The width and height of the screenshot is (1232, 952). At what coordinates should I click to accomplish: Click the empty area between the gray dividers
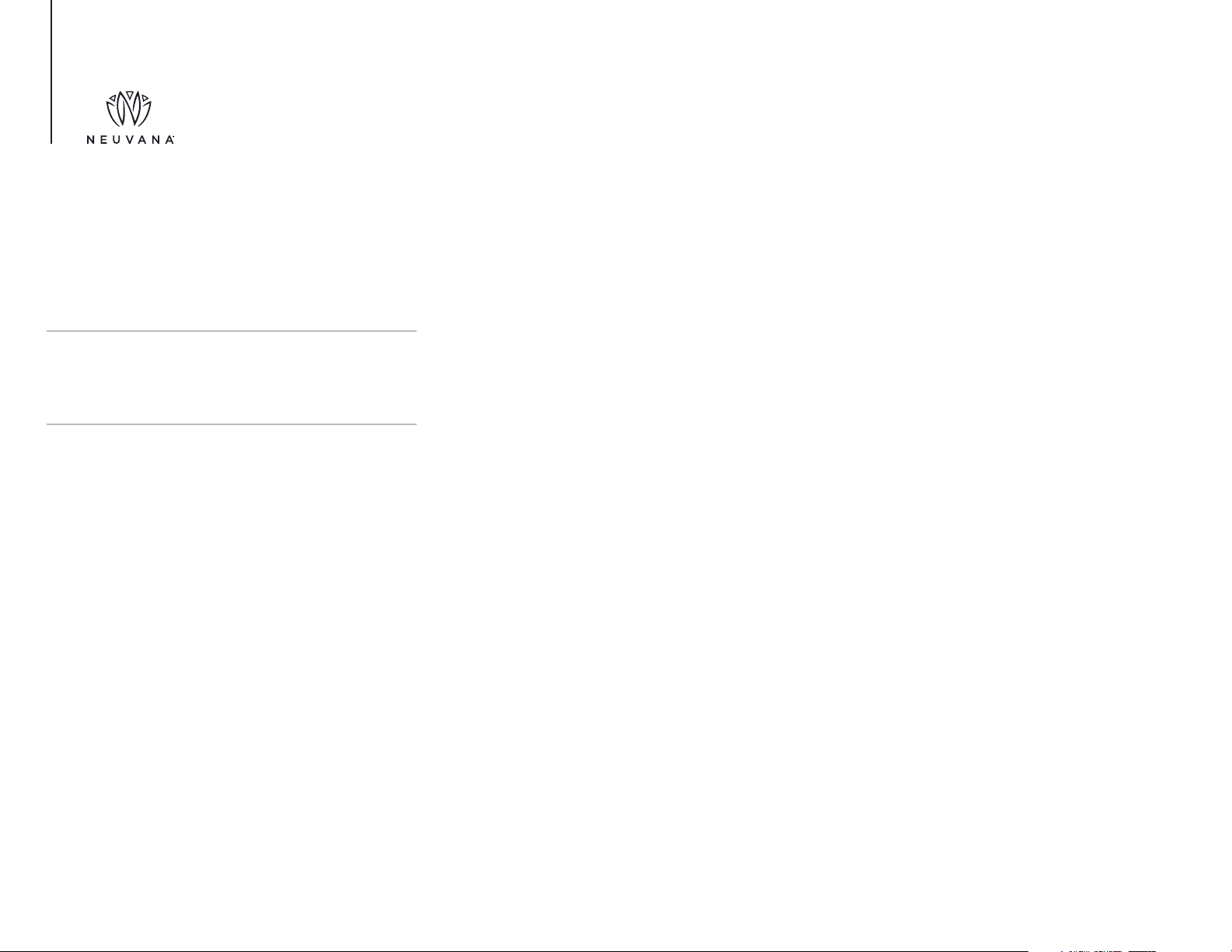click(x=232, y=378)
